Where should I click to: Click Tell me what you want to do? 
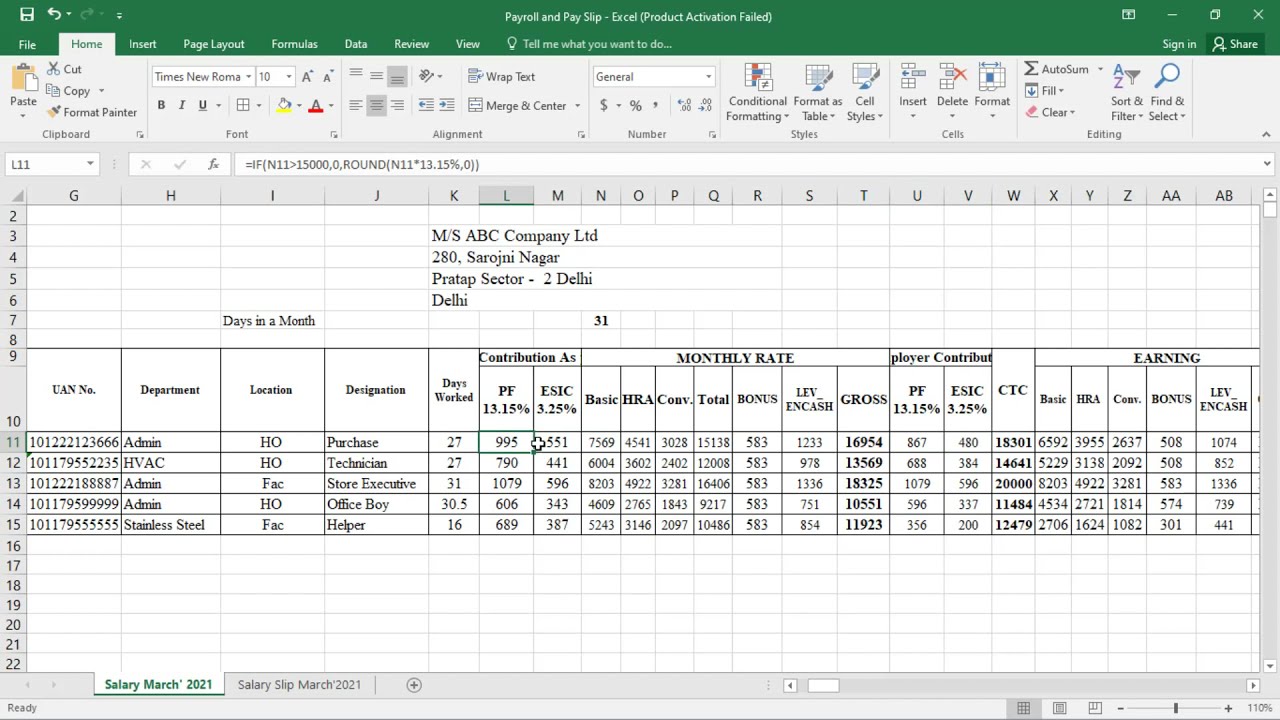coord(589,44)
